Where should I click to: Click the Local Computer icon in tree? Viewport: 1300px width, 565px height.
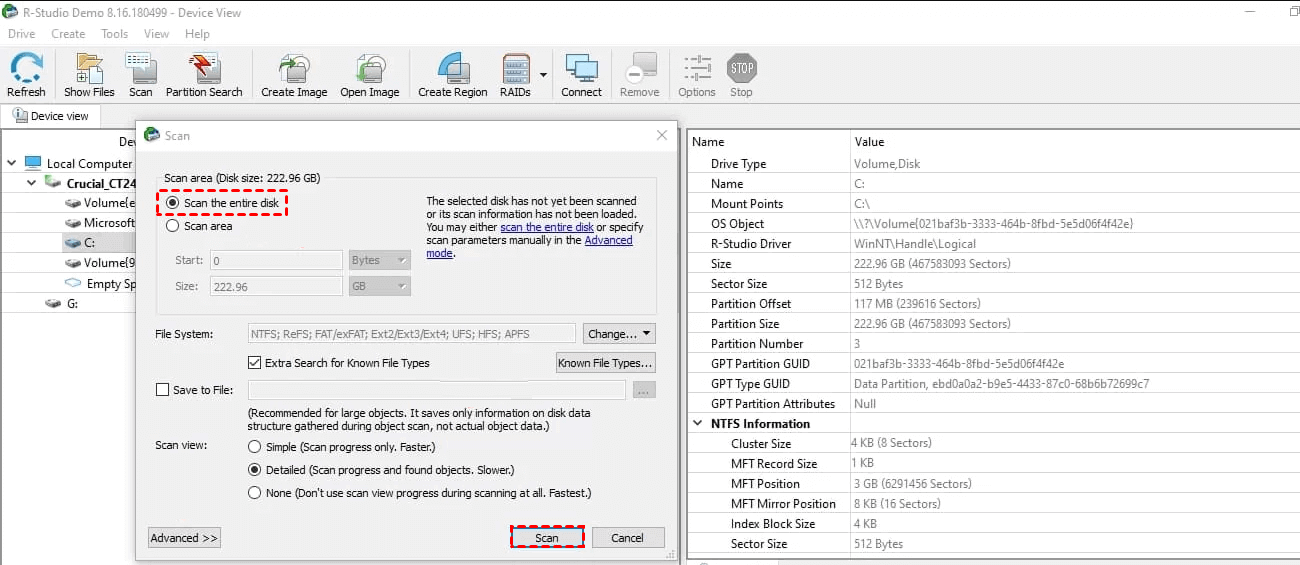[x=33, y=163]
